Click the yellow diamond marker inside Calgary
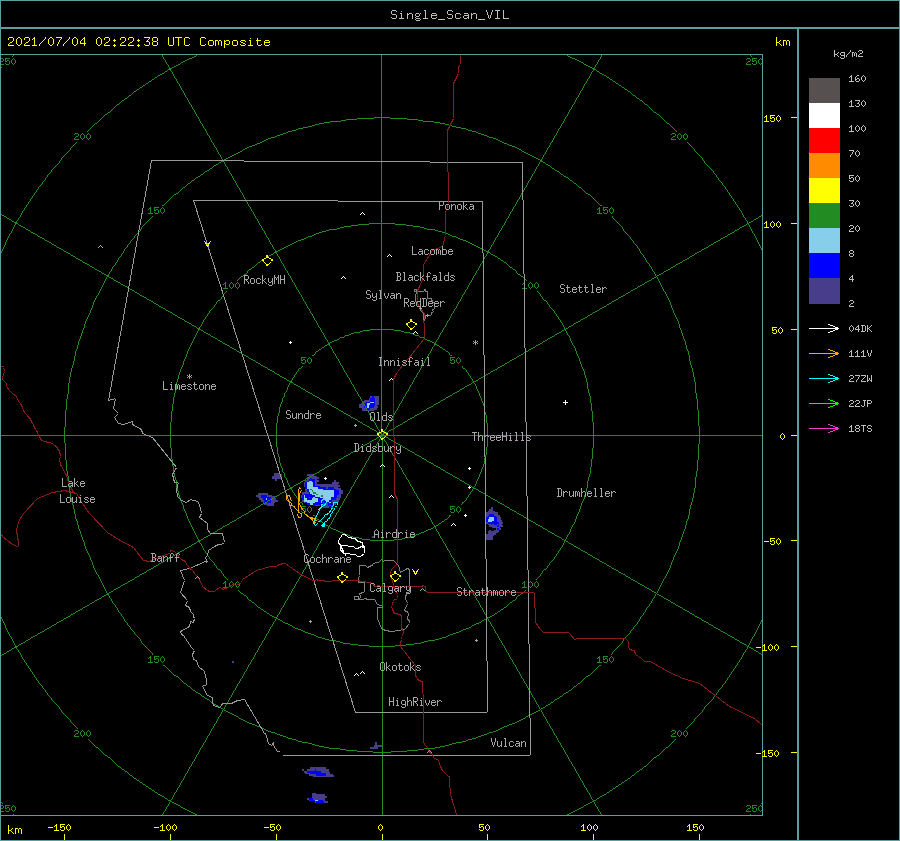This screenshot has width=900, height=841. pos(395,576)
